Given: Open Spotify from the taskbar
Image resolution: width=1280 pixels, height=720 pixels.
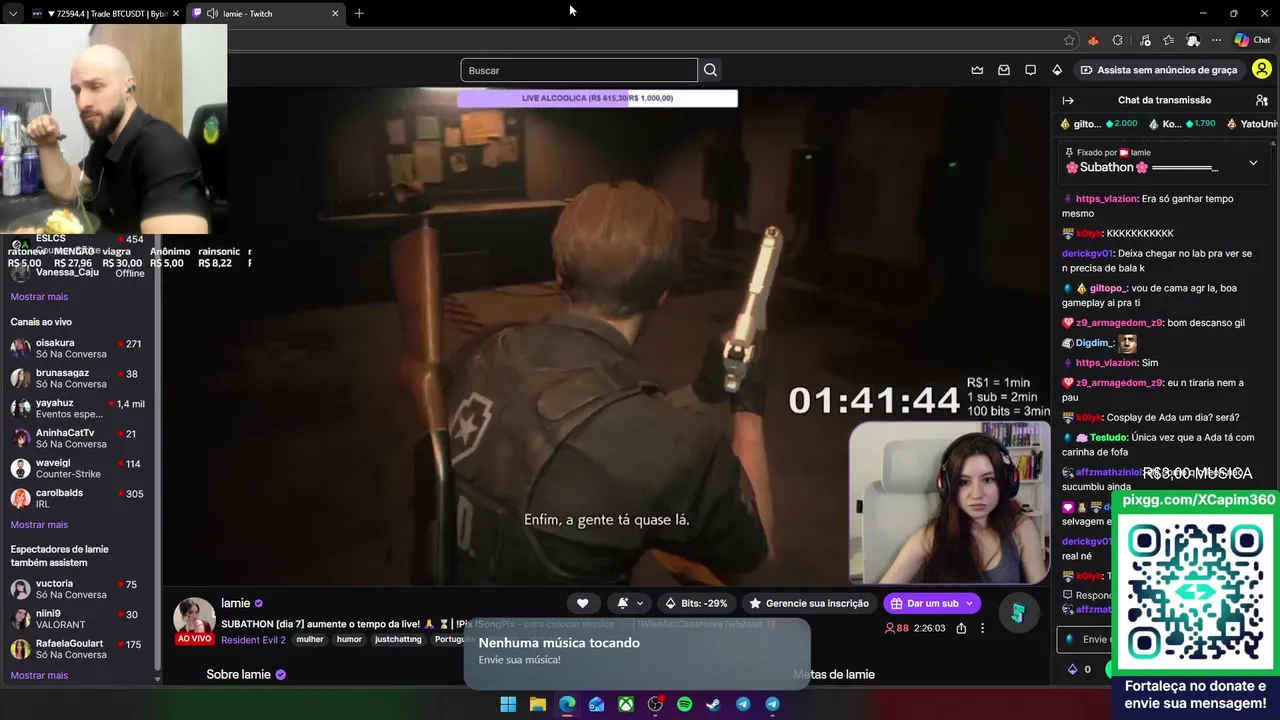Looking at the screenshot, I should coord(684,704).
